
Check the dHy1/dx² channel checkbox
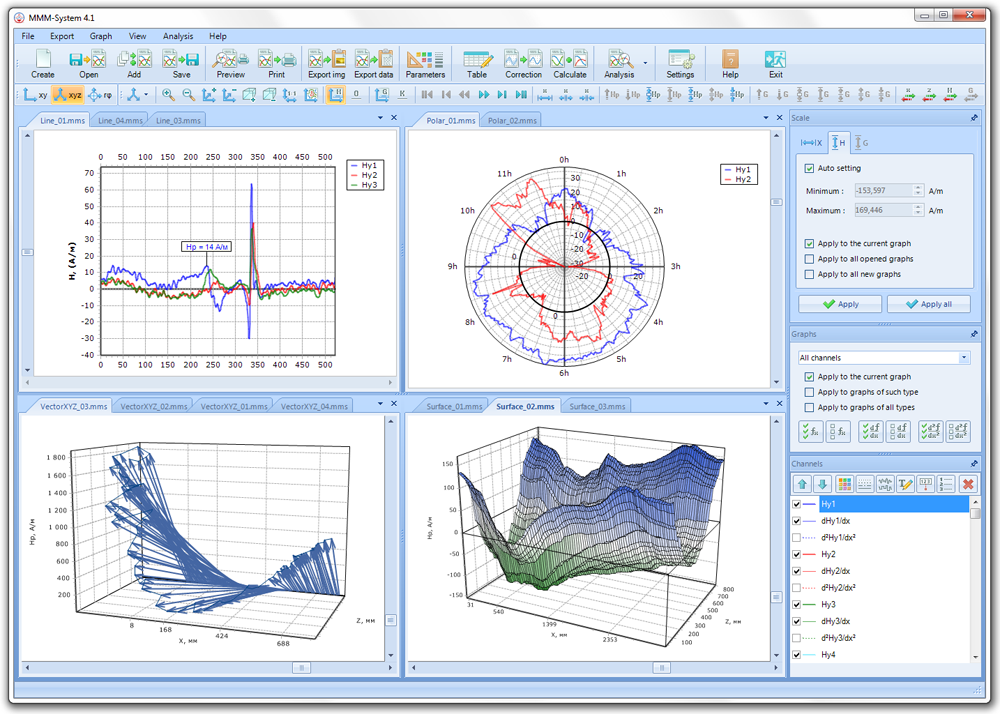click(797, 538)
